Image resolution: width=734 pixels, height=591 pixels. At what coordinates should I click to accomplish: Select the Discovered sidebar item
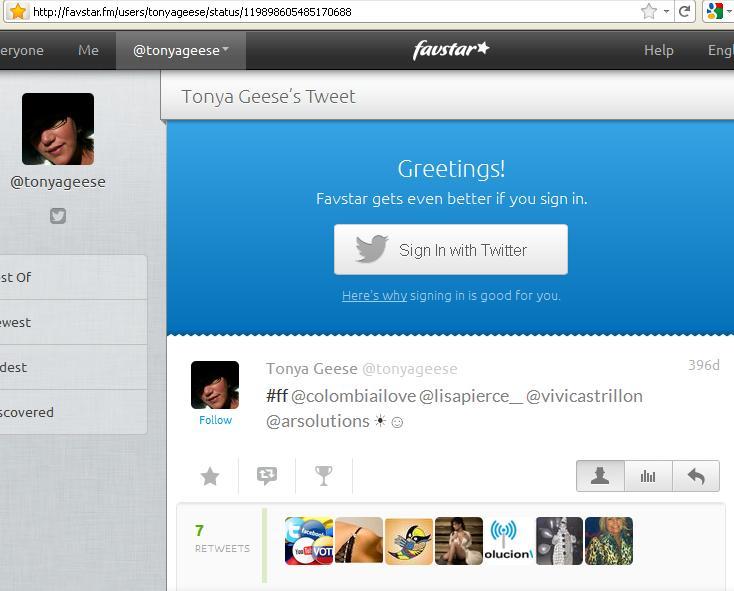click(73, 412)
